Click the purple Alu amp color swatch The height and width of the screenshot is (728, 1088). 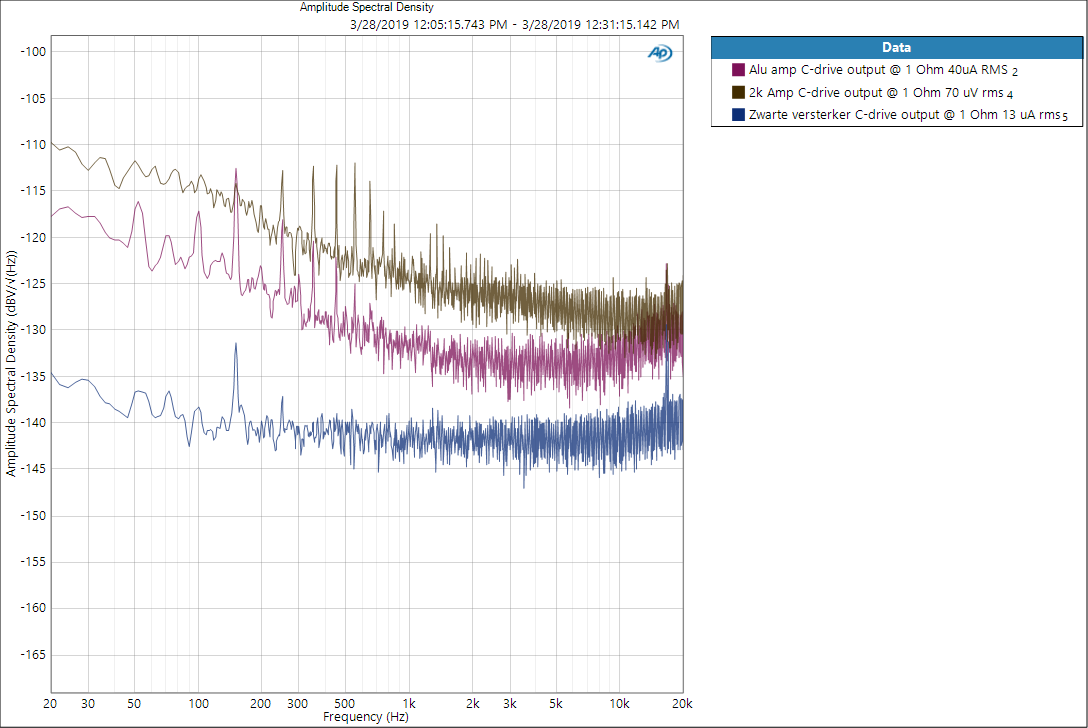[x=738, y=70]
